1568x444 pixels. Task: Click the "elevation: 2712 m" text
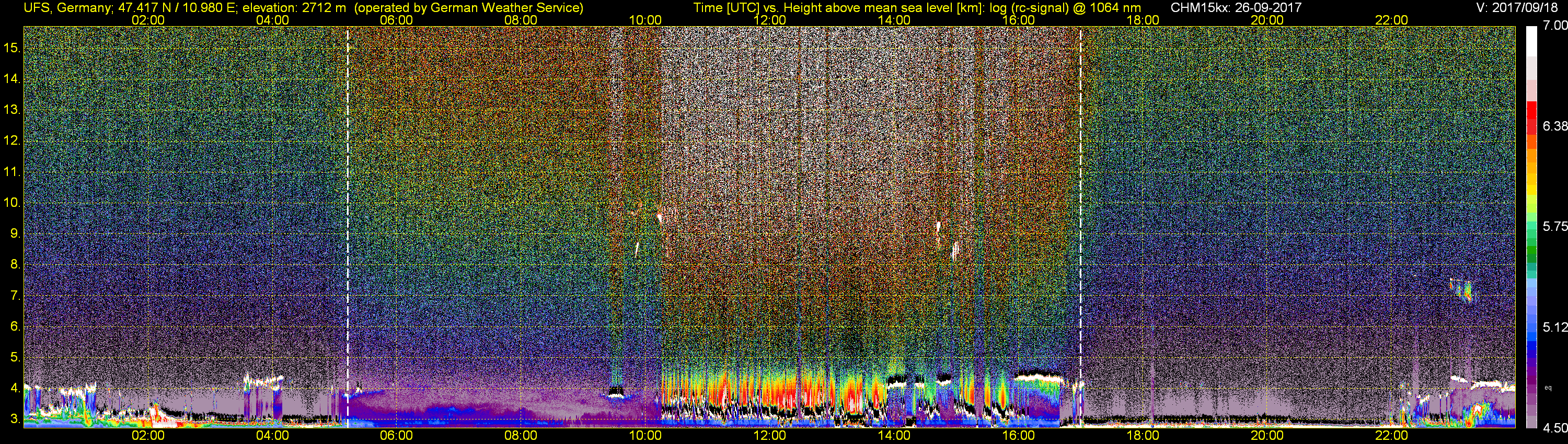tap(294, 7)
